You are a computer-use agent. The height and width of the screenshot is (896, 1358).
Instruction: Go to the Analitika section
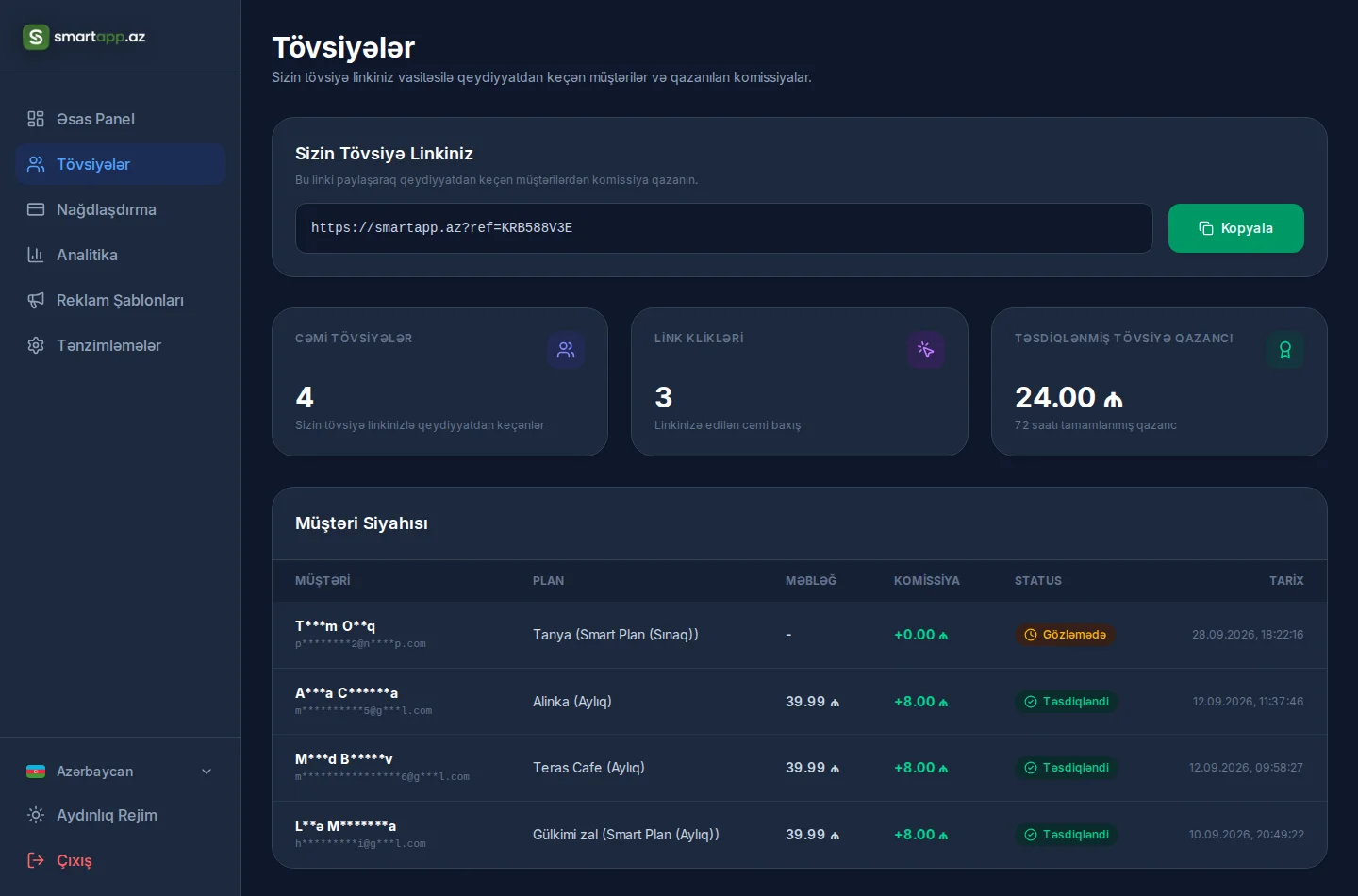tap(120, 255)
